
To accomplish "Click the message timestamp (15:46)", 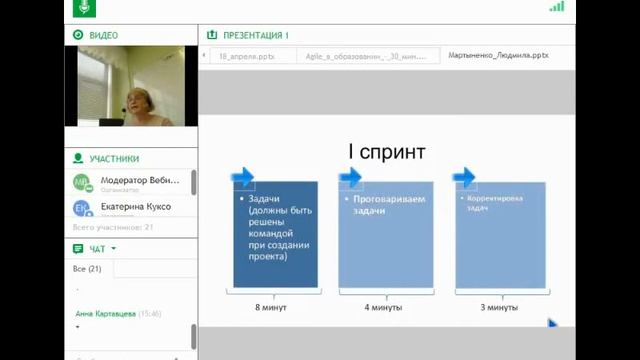I will coord(150,313).
